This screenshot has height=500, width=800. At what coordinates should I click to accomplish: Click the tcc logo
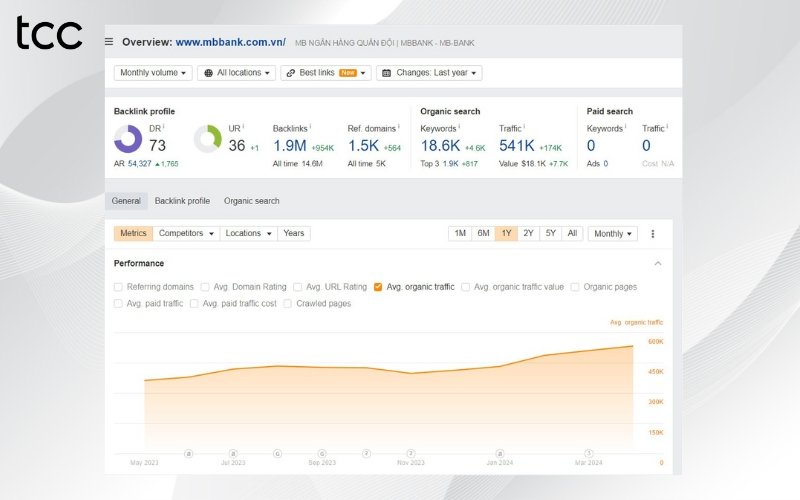49,33
